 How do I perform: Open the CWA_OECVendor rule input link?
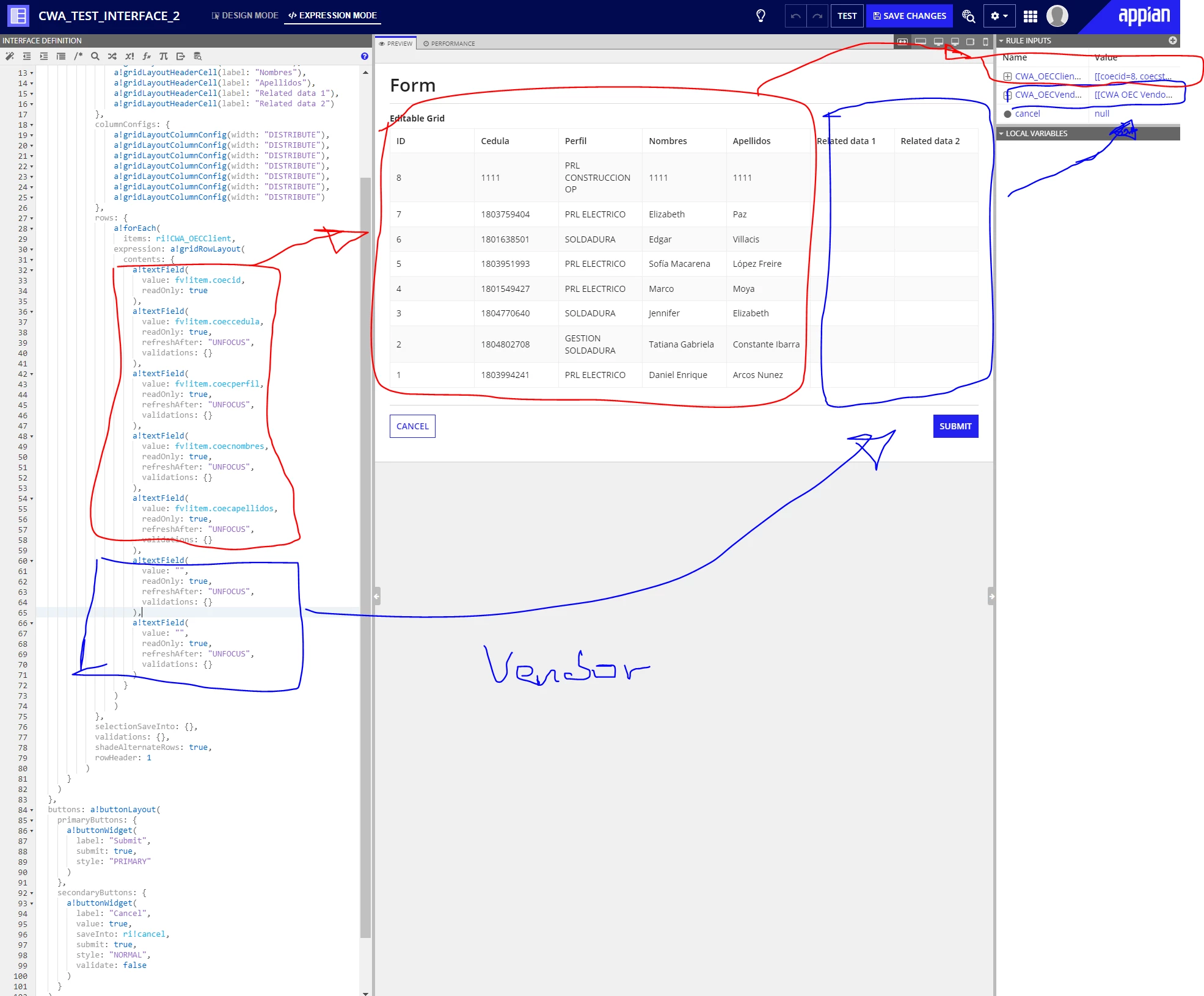pyautogui.click(x=1048, y=95)
